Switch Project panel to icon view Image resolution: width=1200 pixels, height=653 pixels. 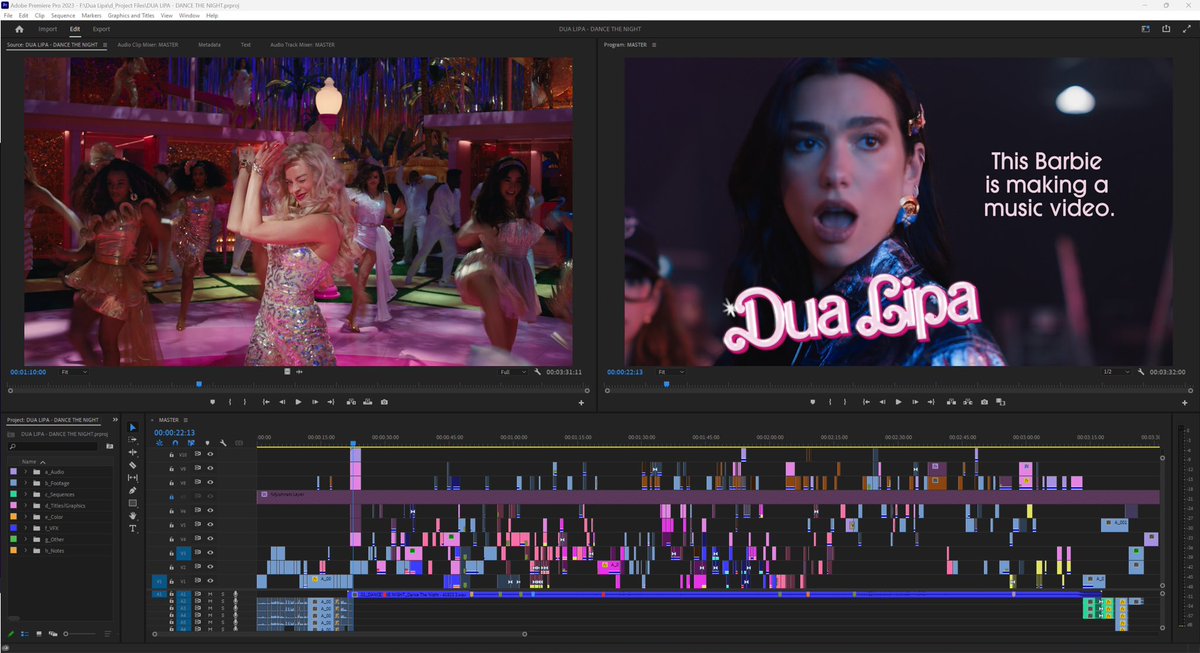point(39,634)
